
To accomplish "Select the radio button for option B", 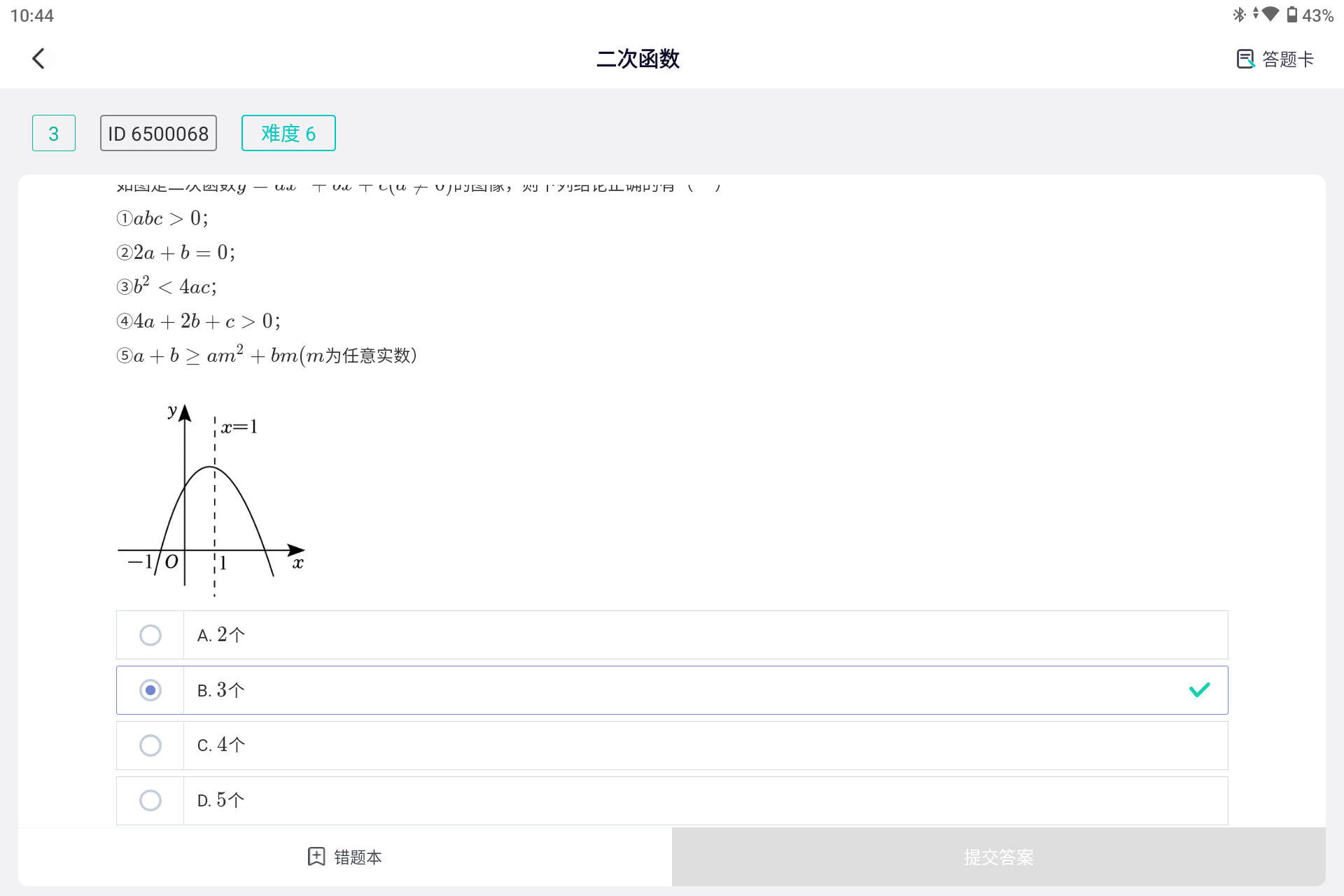I will tap(150, 690).
